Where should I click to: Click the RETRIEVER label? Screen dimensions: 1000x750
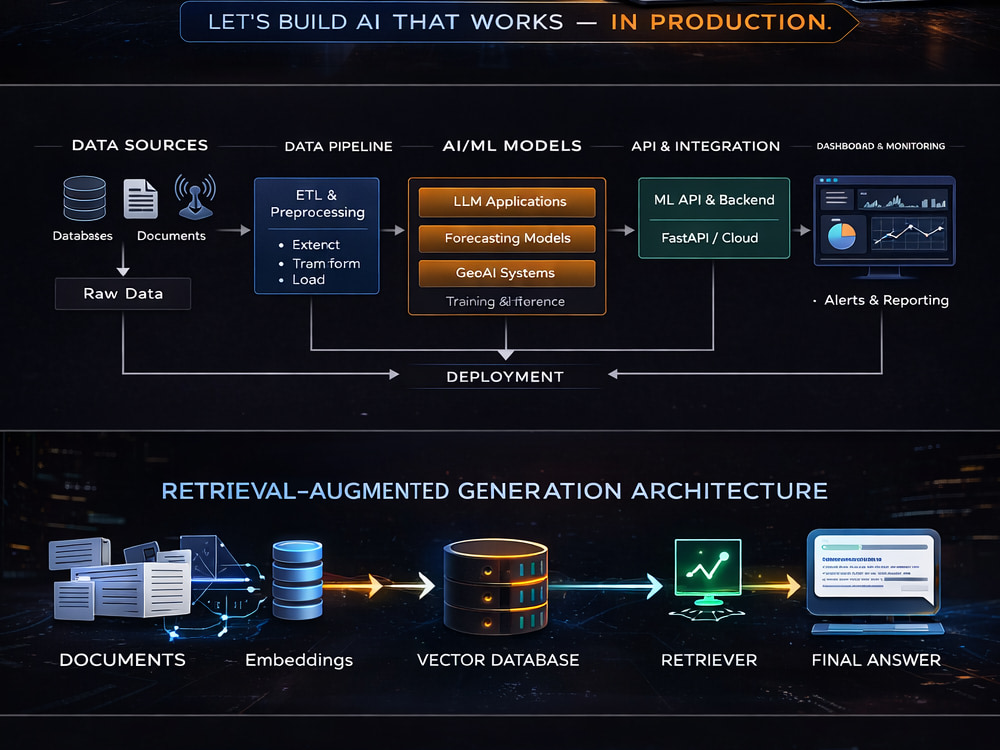click(709, 660)
